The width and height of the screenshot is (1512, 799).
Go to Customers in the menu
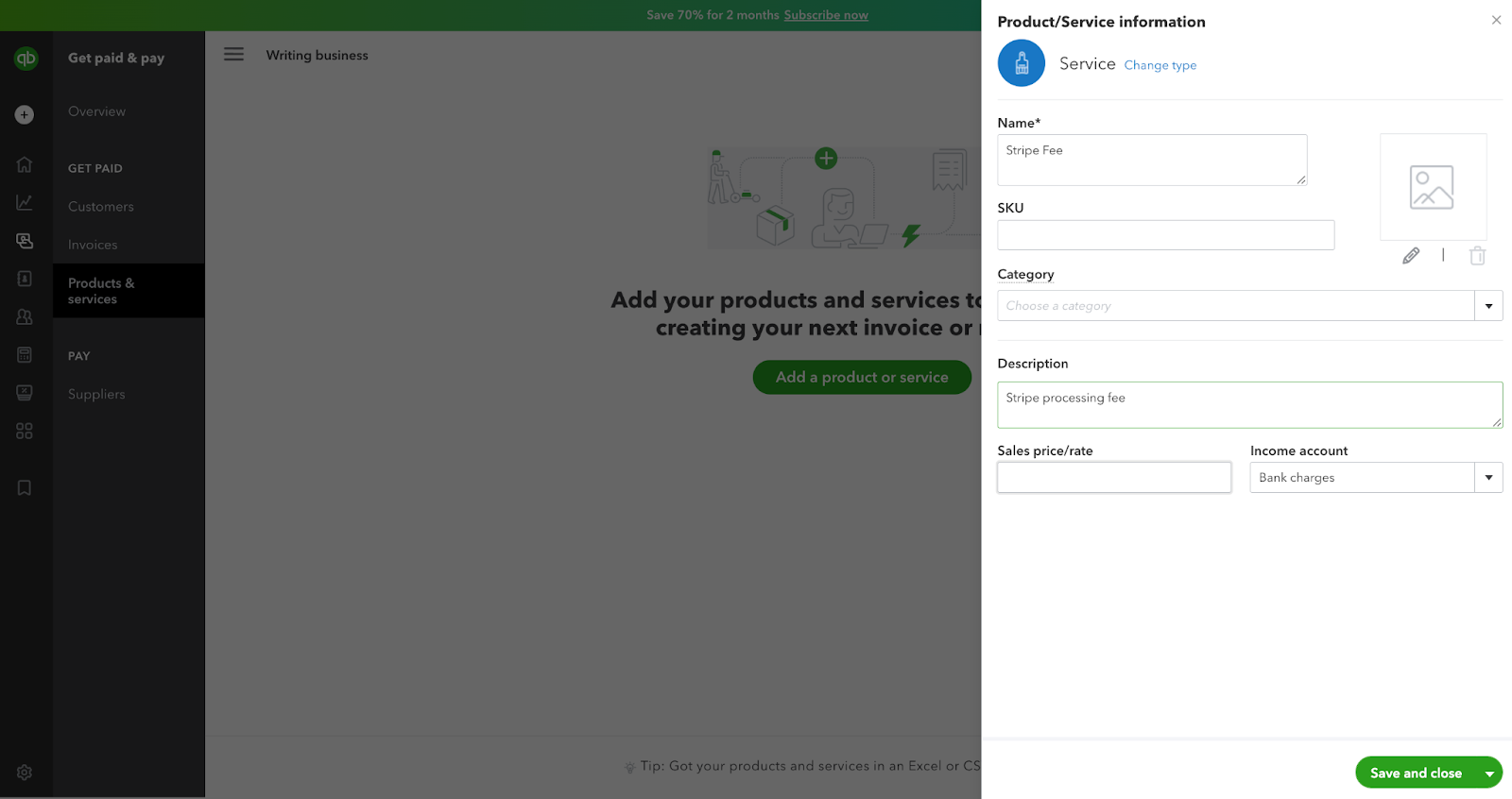[x=101, y=207]
